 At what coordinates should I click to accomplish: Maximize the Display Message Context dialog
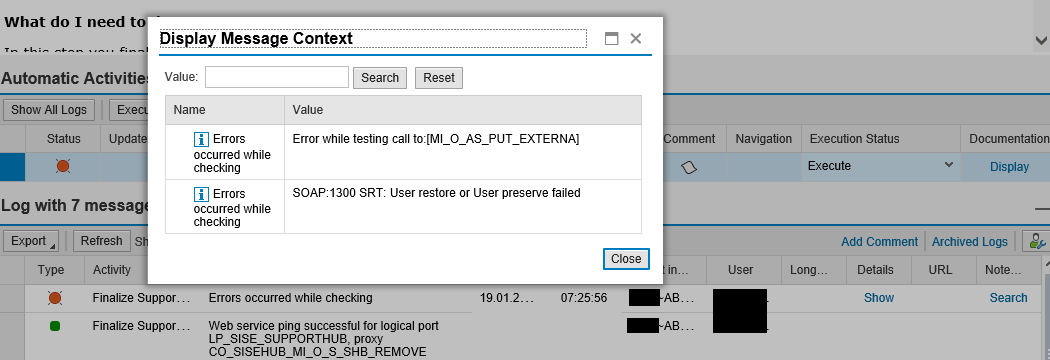[611, 39]
